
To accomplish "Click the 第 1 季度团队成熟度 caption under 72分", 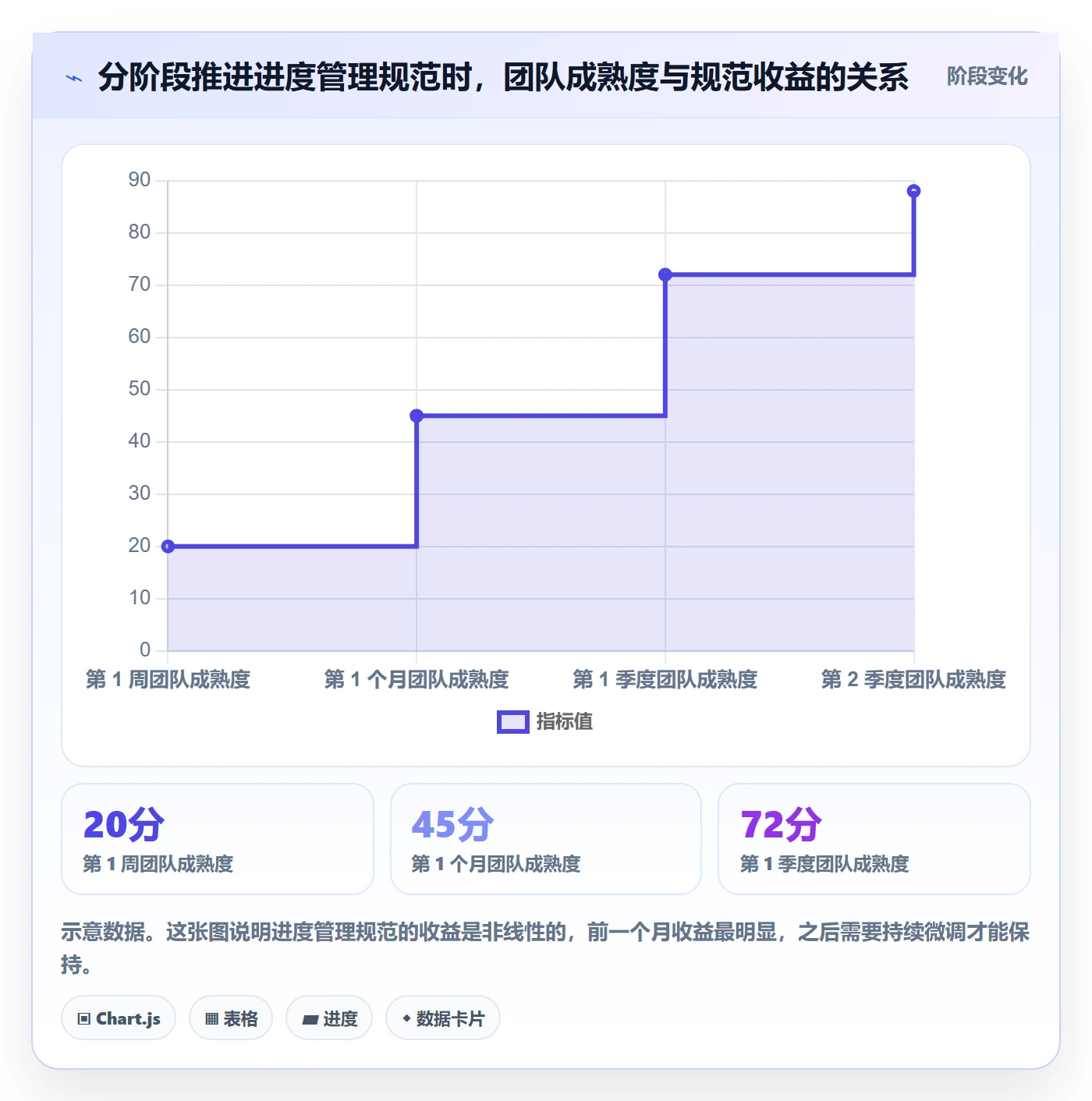I will click(824, 864).
